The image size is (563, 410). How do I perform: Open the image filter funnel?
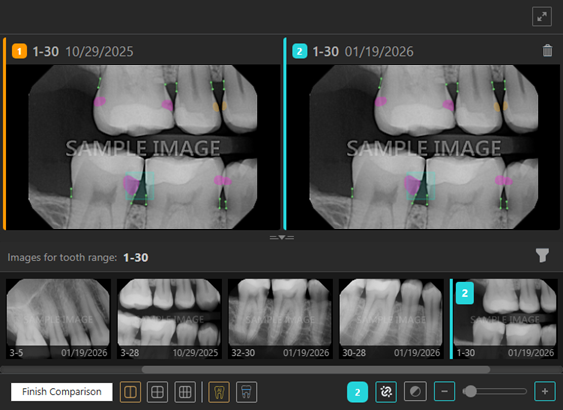point(542,255)
